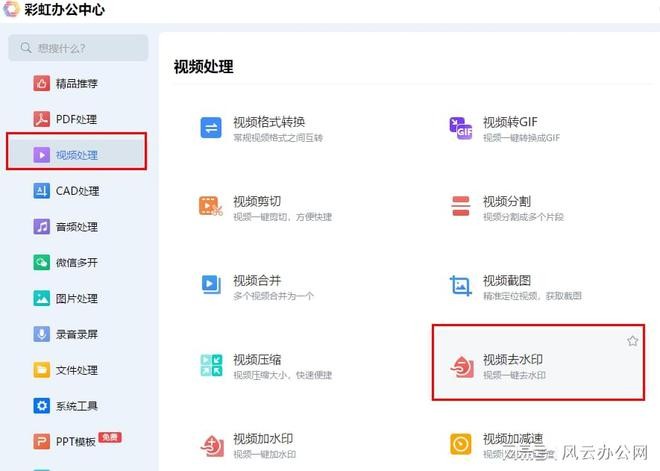The image size is (660, 471).
Task: Click the 系统工具 gear icon
Action: click(x=41, y=406)
